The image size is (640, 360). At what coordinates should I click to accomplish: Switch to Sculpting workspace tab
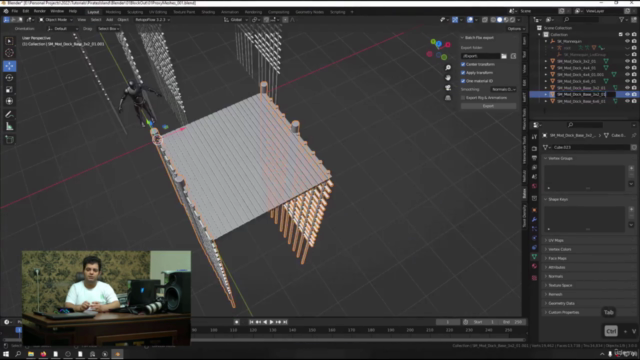(135, 12)
